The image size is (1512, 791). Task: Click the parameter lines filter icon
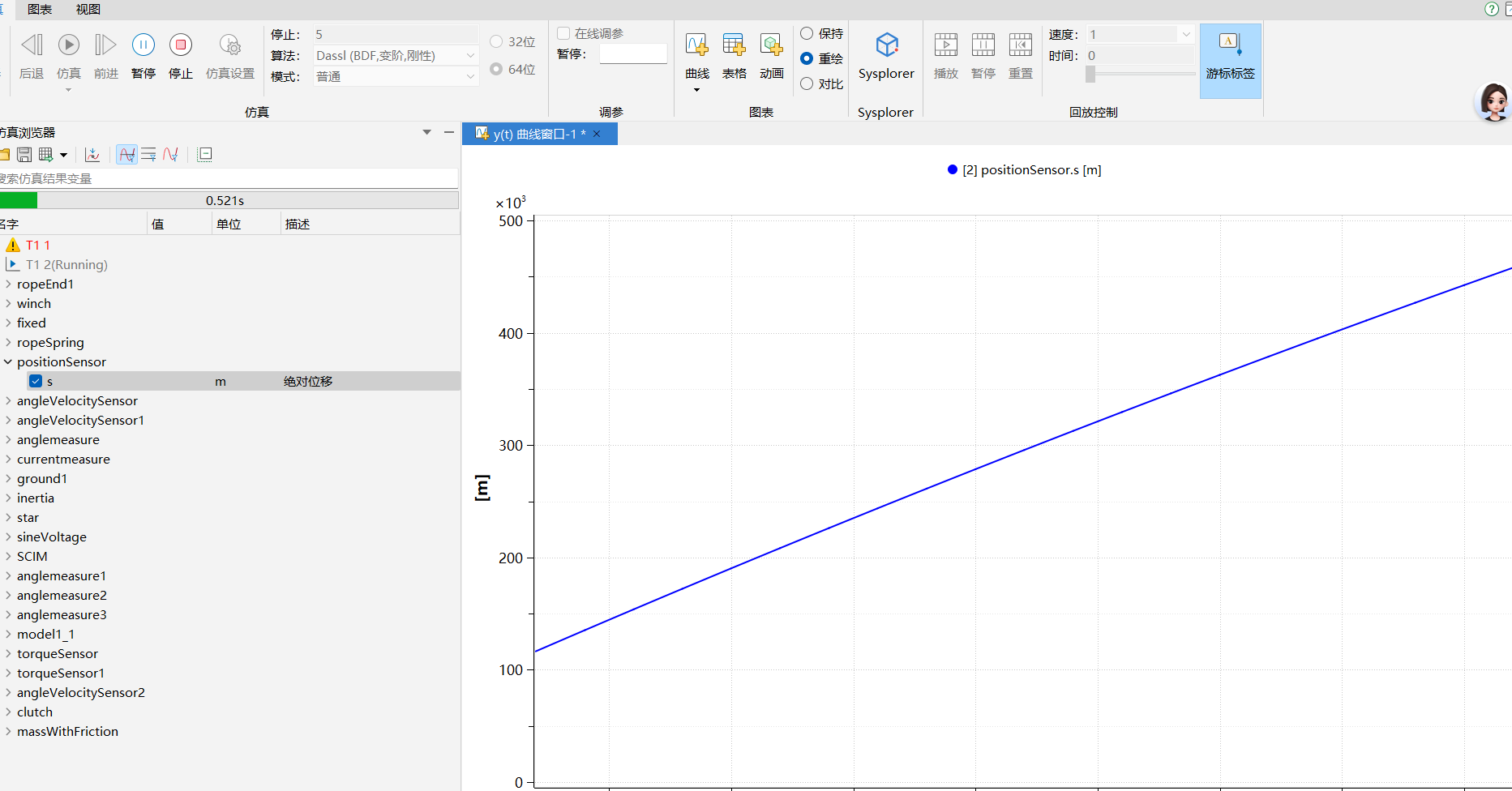pos(148,154)
